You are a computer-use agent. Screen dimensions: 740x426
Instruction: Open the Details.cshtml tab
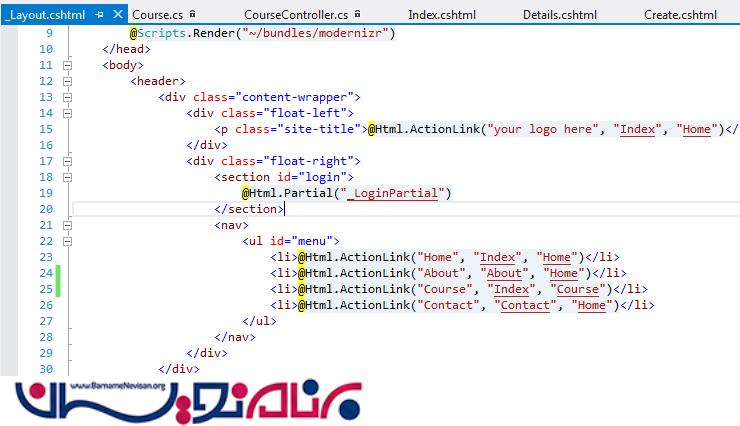(x=559, y=15)
